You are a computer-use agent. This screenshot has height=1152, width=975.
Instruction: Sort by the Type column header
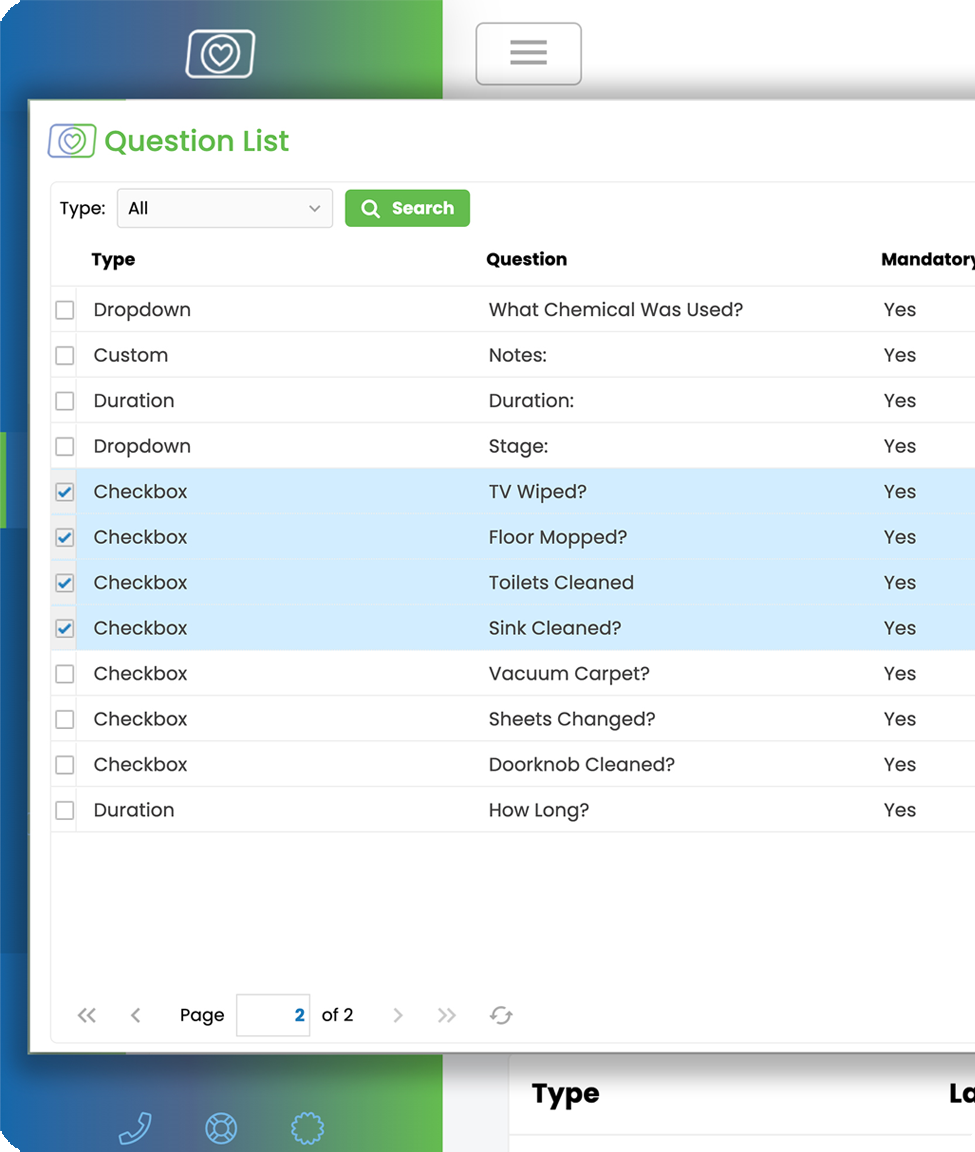[x=113, y=259]
